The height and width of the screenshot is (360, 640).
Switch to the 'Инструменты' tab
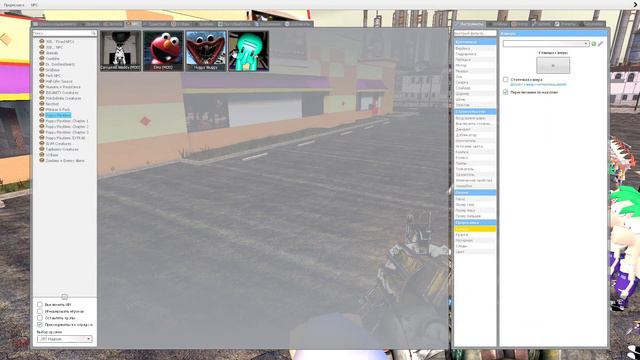point(469,24)
